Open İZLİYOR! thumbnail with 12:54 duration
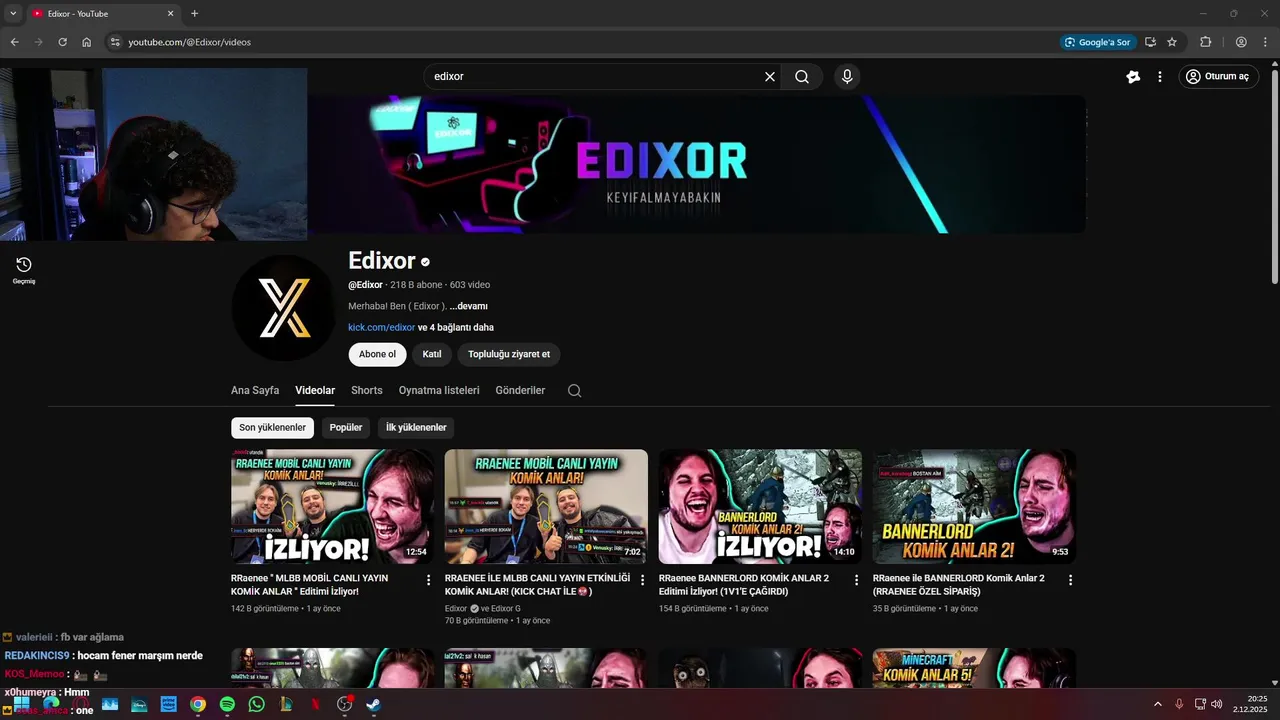 [x=332, y=506]
